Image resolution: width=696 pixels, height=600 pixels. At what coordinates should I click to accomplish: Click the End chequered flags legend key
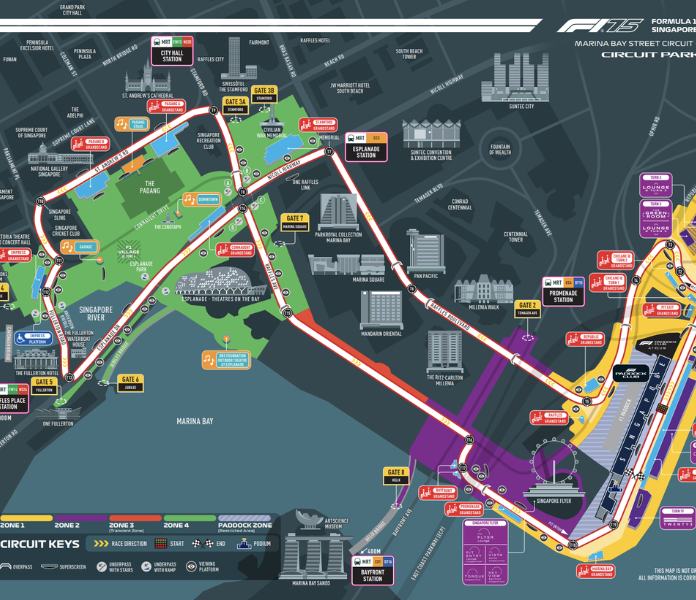pyautogui.click(x=209, y=544)
